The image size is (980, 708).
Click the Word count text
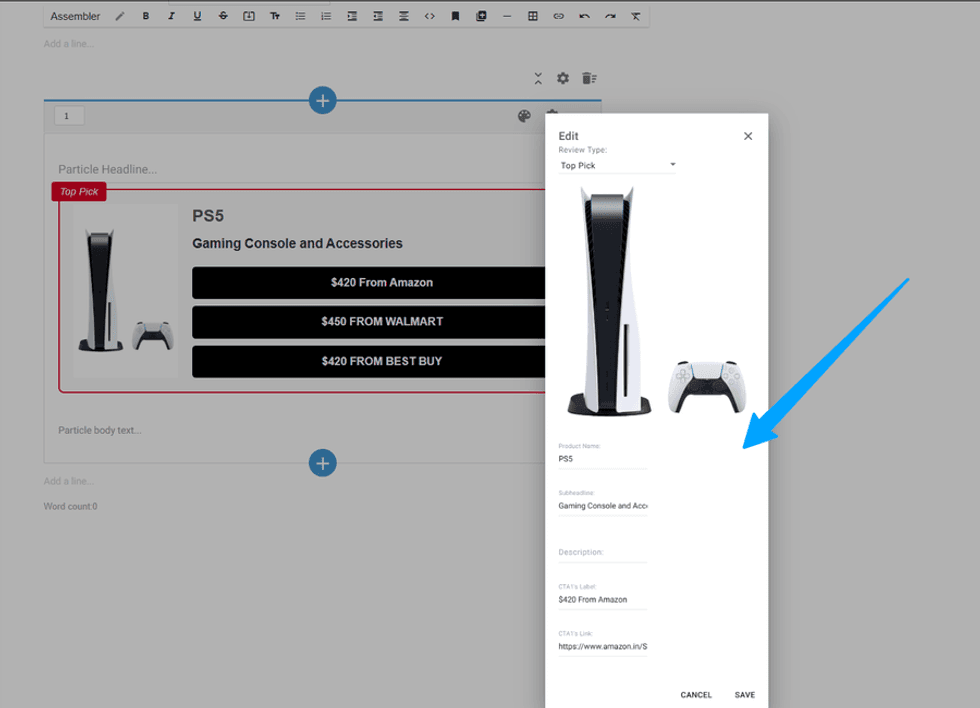click(71, 506)
